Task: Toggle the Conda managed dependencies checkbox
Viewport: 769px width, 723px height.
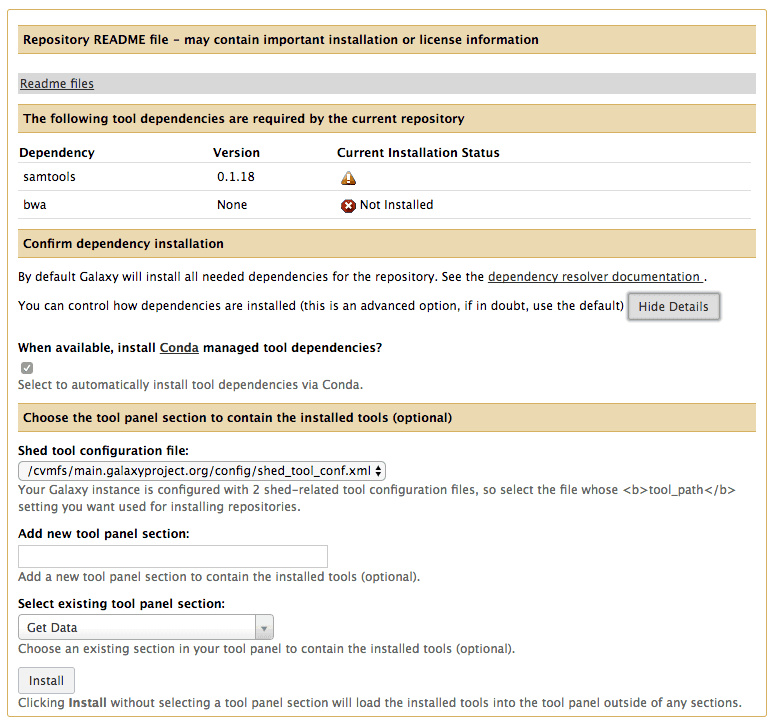Action: [x=27, y=368]
